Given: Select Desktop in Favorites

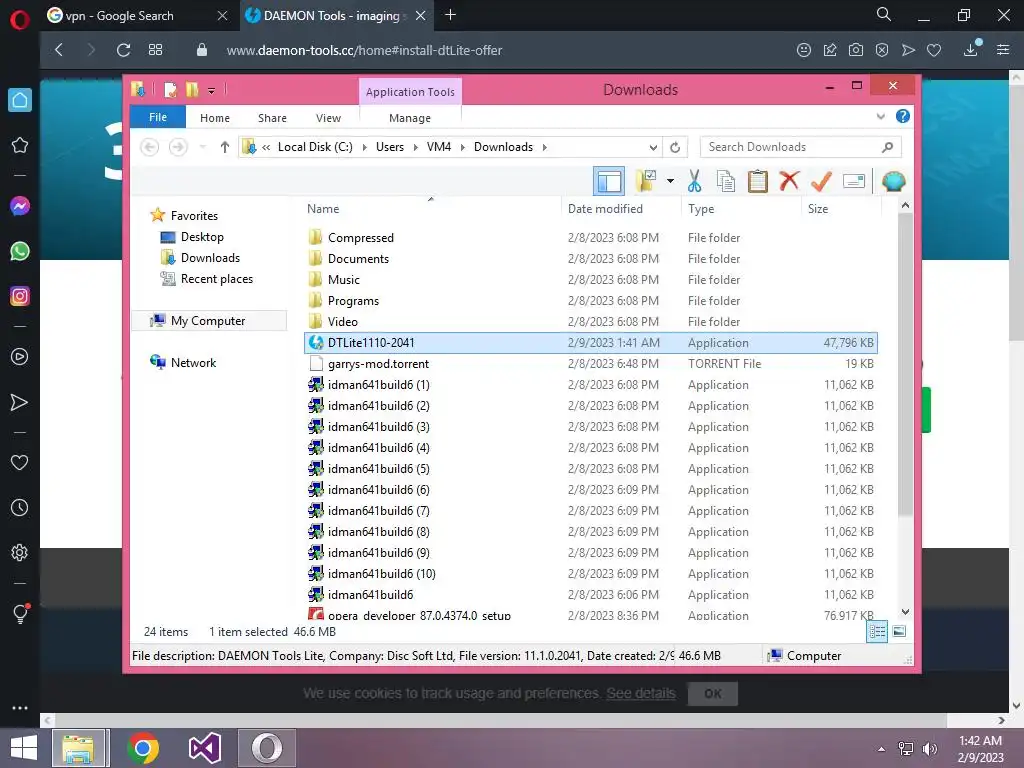Looking at the screenshot, I should click(x=202, y=237).
